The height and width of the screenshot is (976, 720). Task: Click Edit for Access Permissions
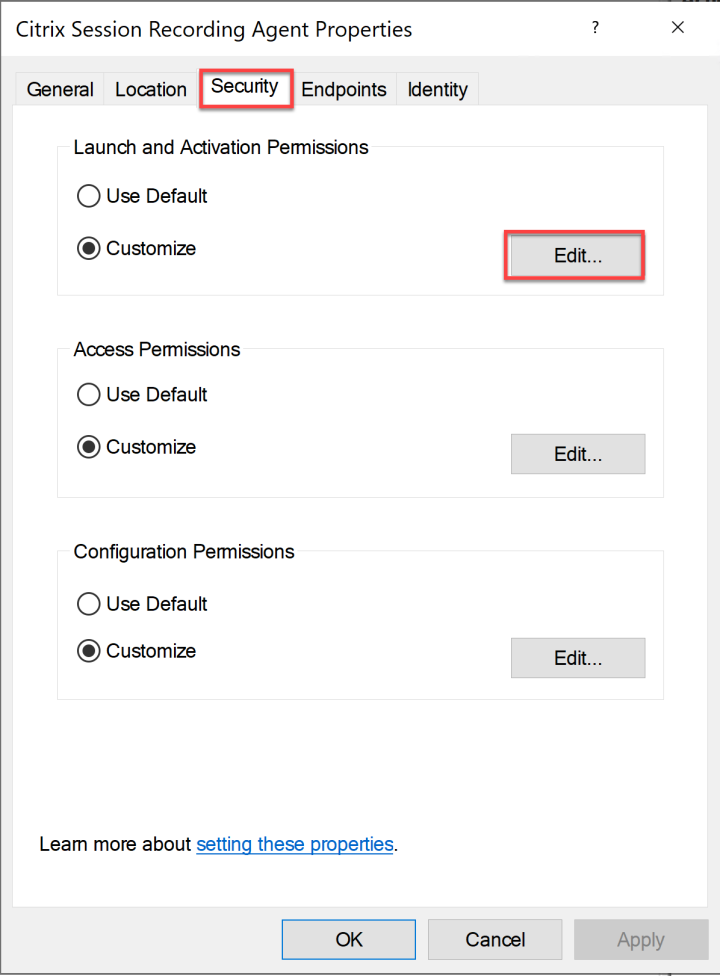point(577,454)
